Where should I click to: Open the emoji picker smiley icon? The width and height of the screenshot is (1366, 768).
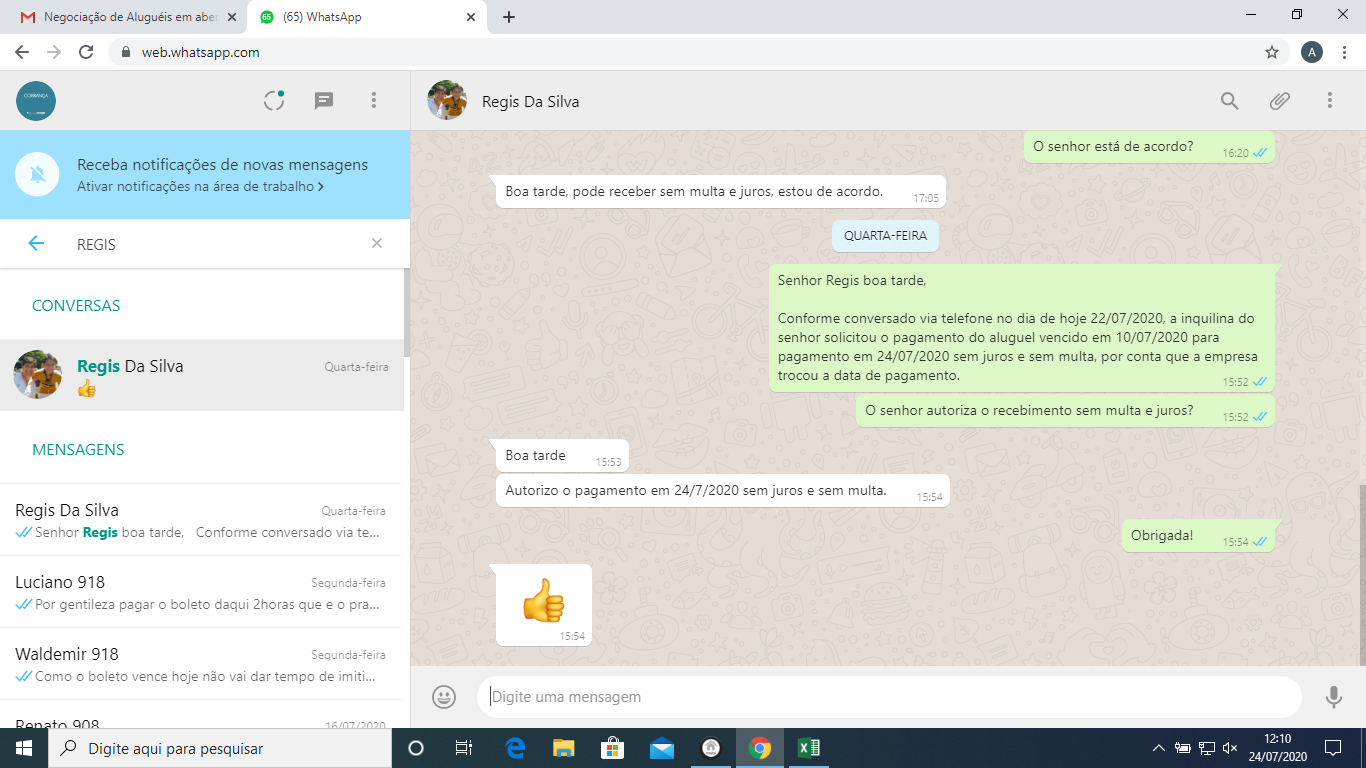tap(444, 696)
